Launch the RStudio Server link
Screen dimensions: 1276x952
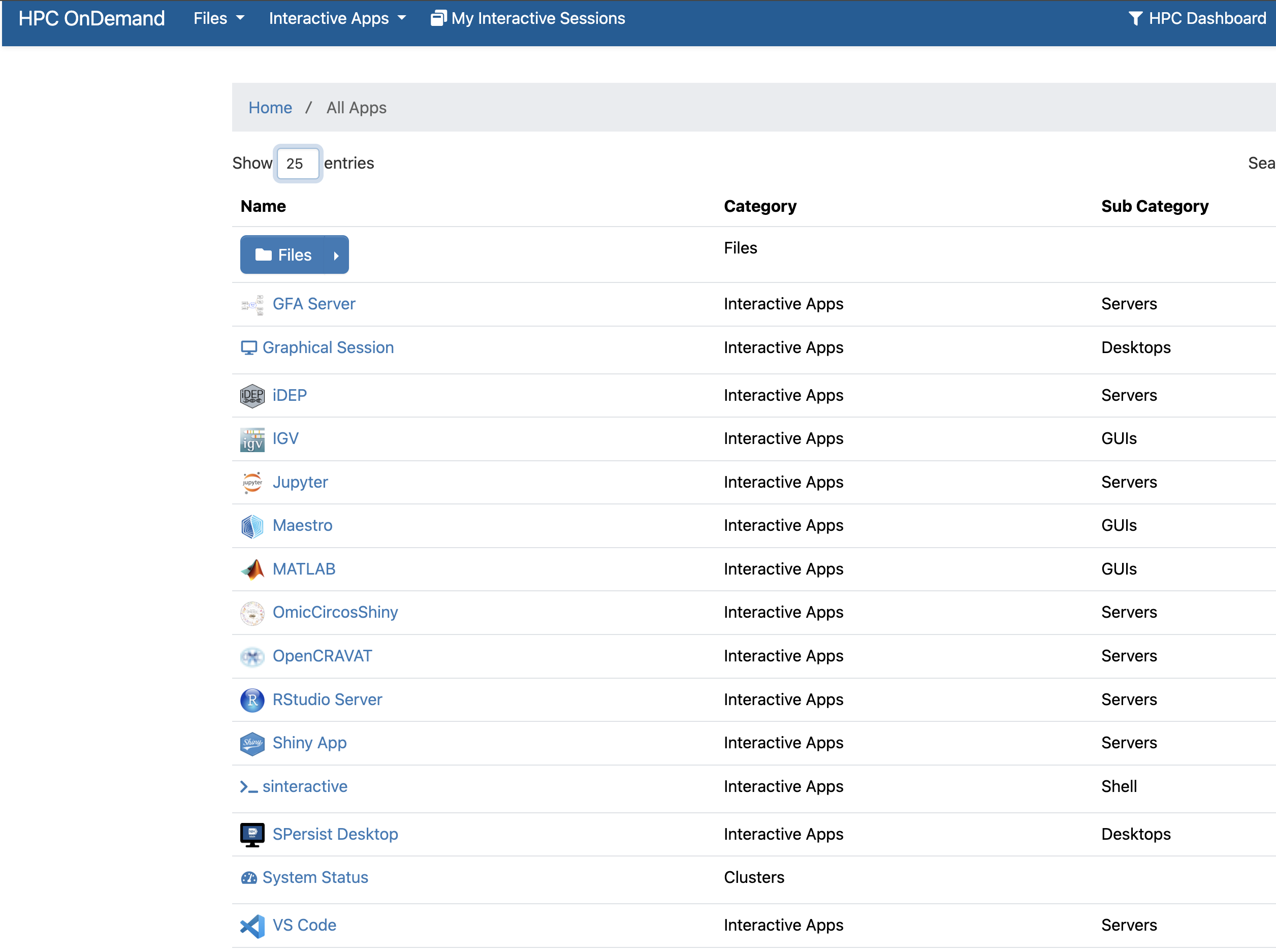click(x=327, y=700)
